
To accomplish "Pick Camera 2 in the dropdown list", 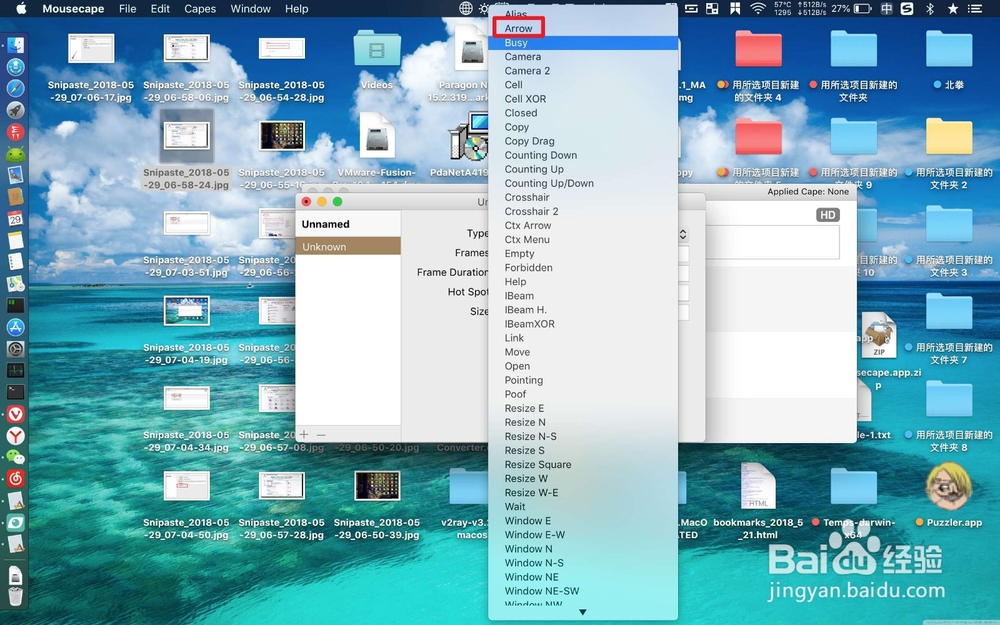I will point(582,70).
